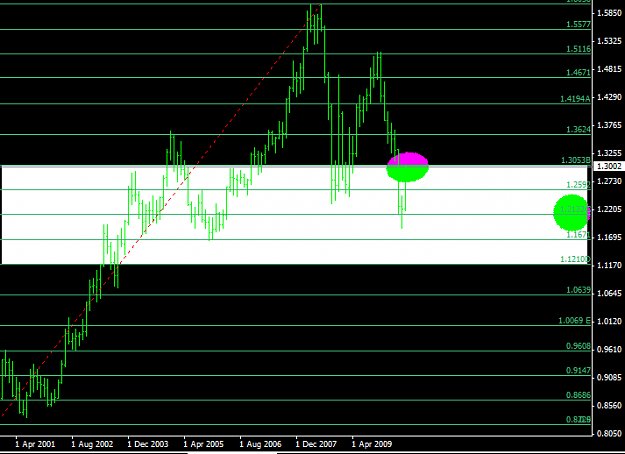Click the 1.4815 price scale label

tap(609, 69)
